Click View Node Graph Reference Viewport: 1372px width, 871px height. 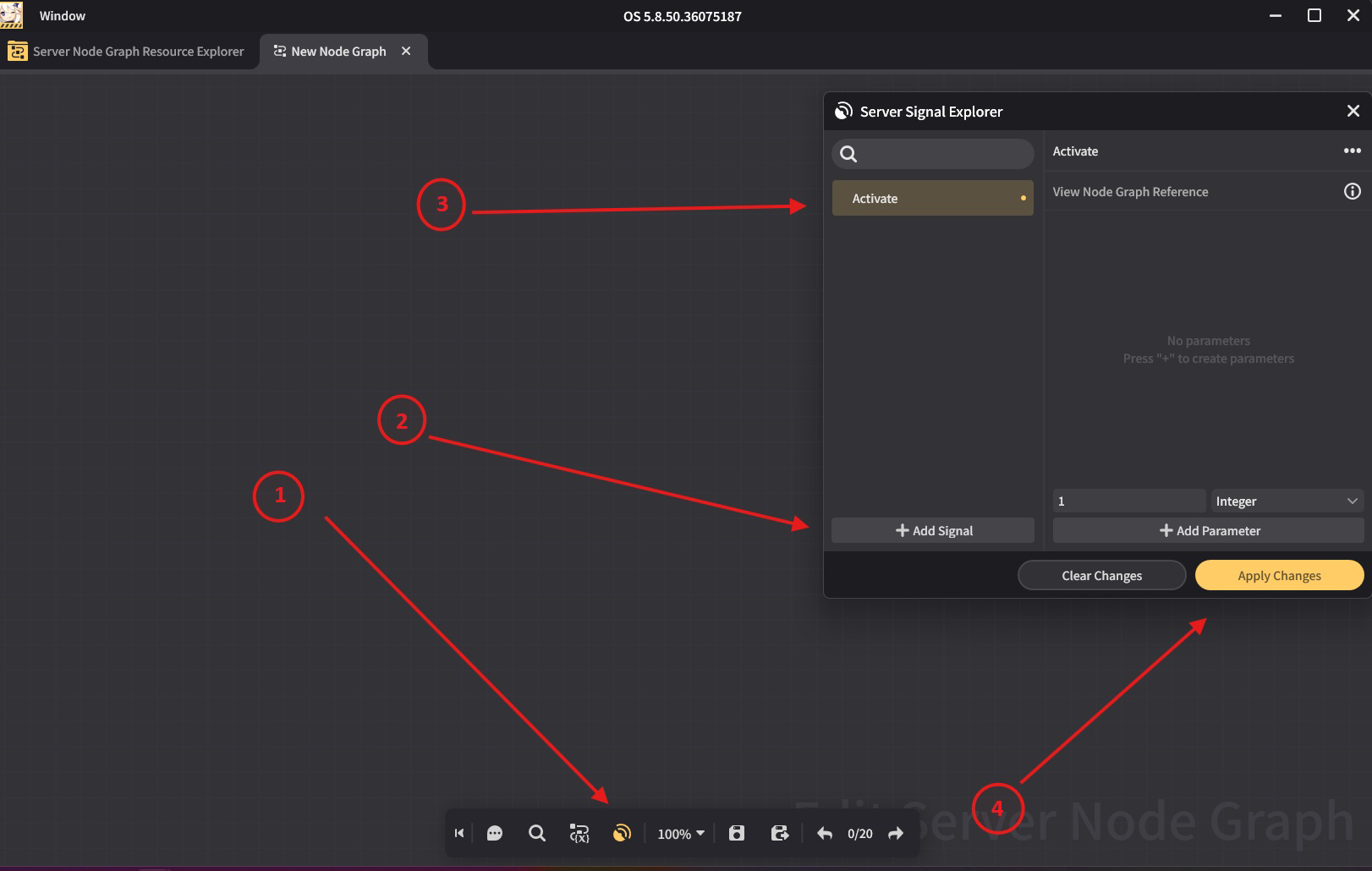click(1130, 192)
